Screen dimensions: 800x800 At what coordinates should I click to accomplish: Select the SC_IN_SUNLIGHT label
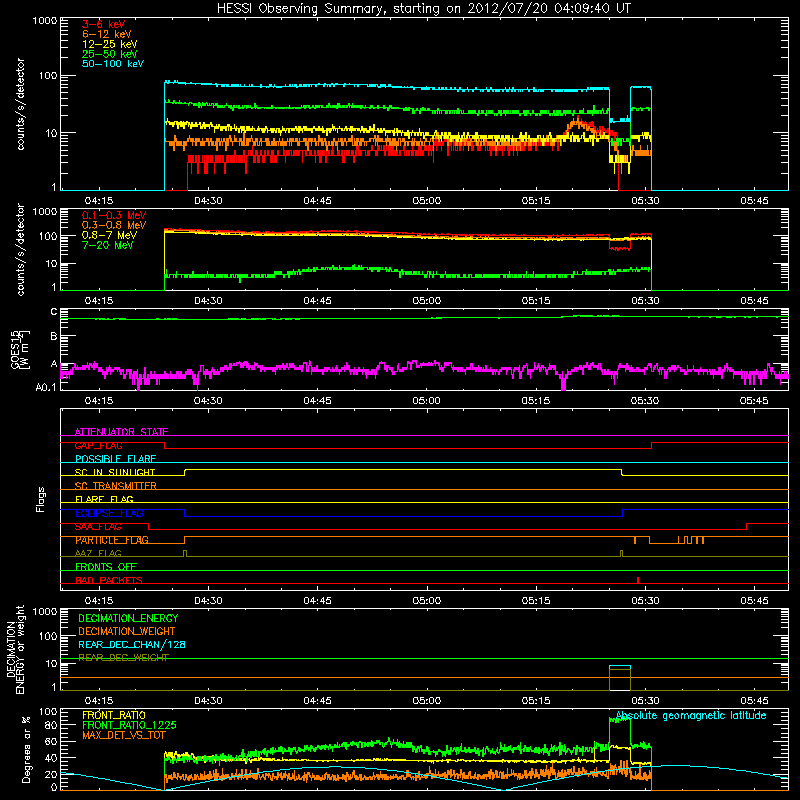point(115,472)
